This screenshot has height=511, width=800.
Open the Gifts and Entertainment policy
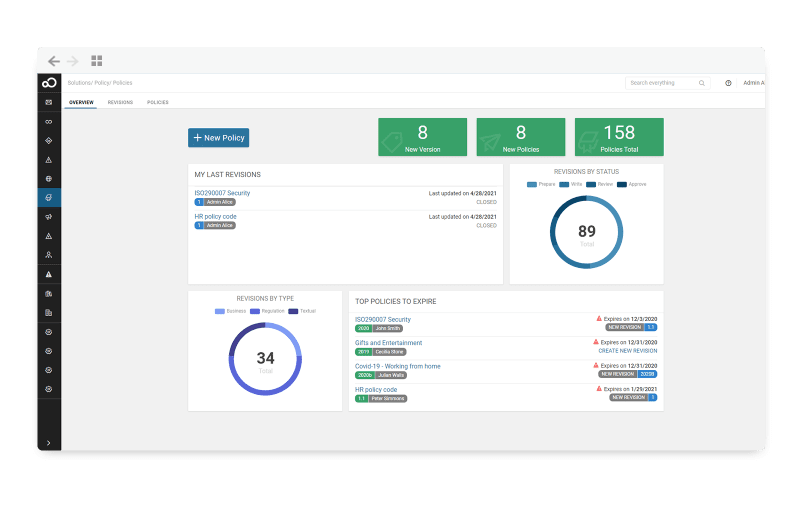click(388, 343)
